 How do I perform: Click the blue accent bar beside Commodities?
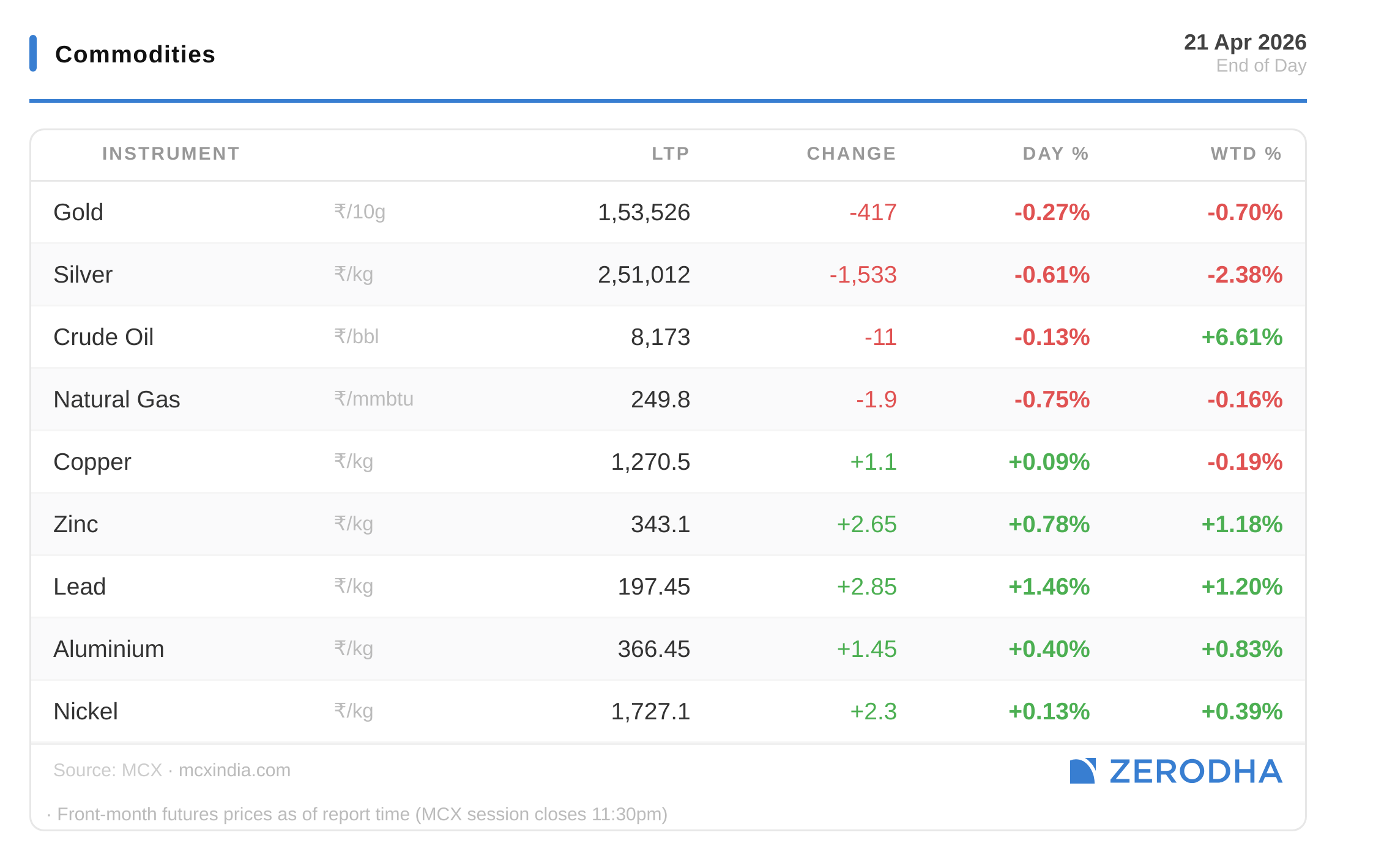pos(33,53)
